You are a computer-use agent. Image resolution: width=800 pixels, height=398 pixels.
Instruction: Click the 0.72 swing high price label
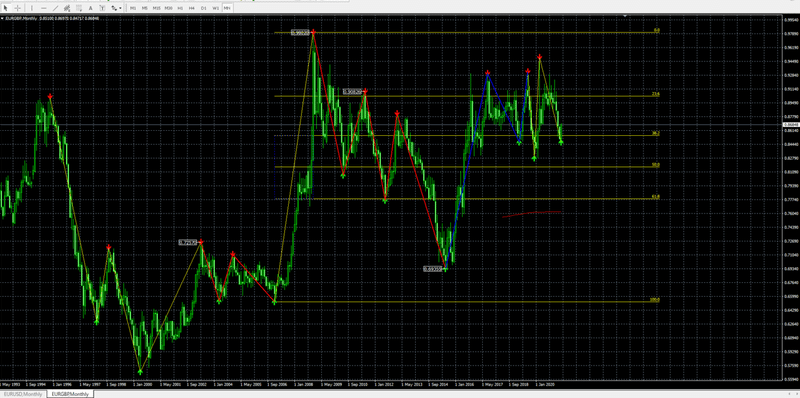point(188,242)
